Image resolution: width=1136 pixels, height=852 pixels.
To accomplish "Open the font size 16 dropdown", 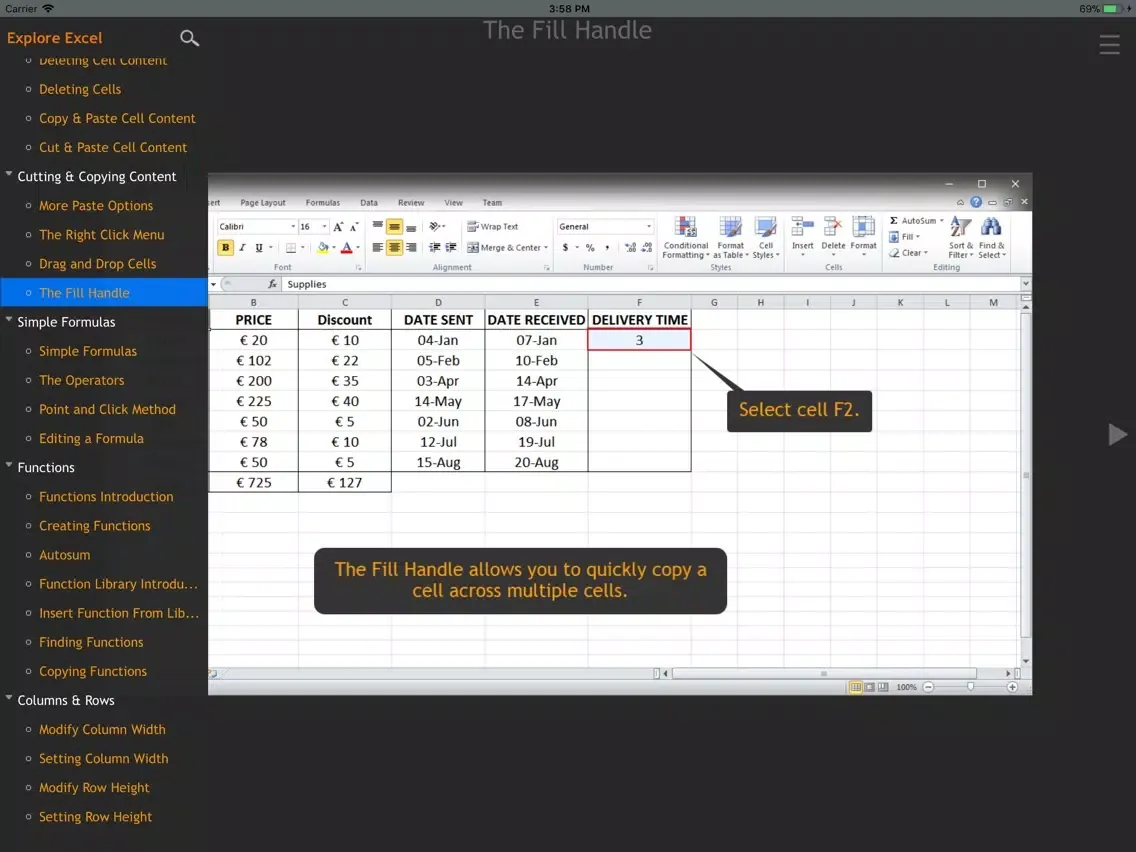I will [324, 227].
